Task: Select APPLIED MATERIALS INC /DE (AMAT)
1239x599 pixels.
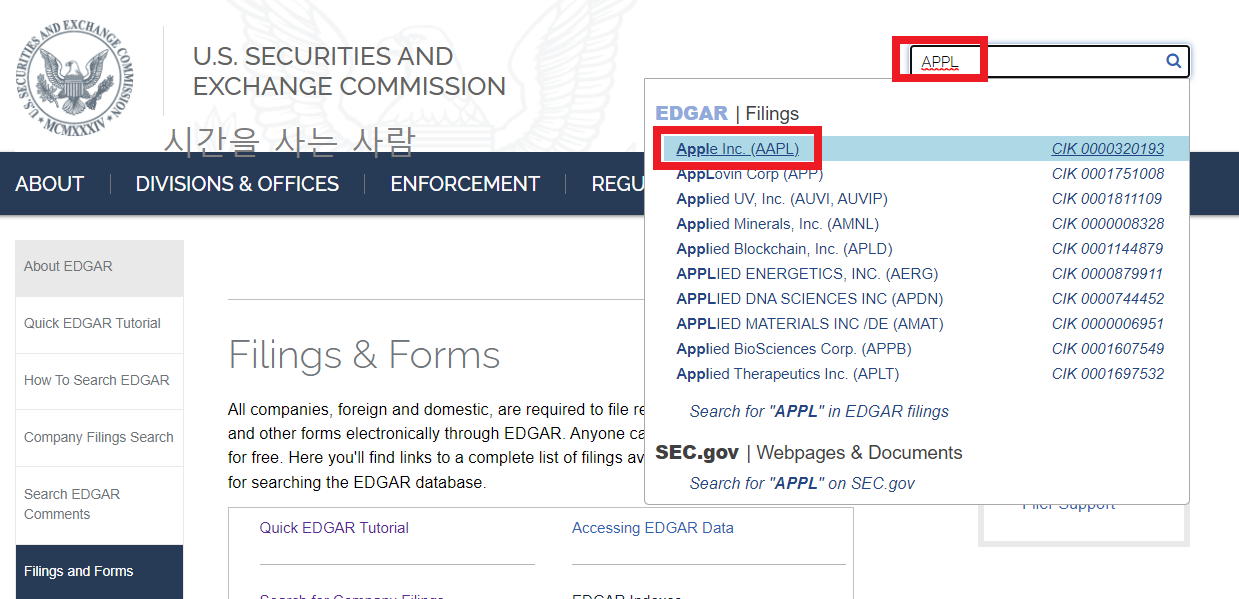Action: coord(809,324)
